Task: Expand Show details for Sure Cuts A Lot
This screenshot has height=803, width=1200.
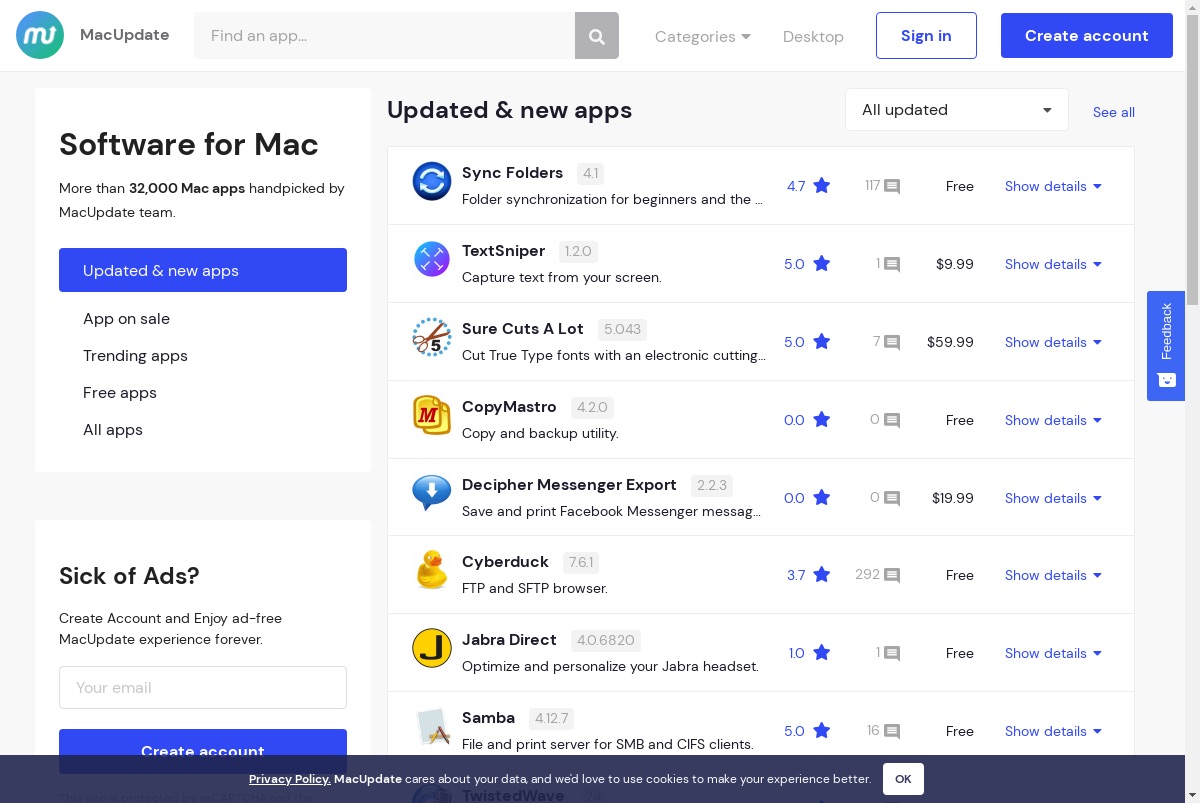Action: point(1053,342)
